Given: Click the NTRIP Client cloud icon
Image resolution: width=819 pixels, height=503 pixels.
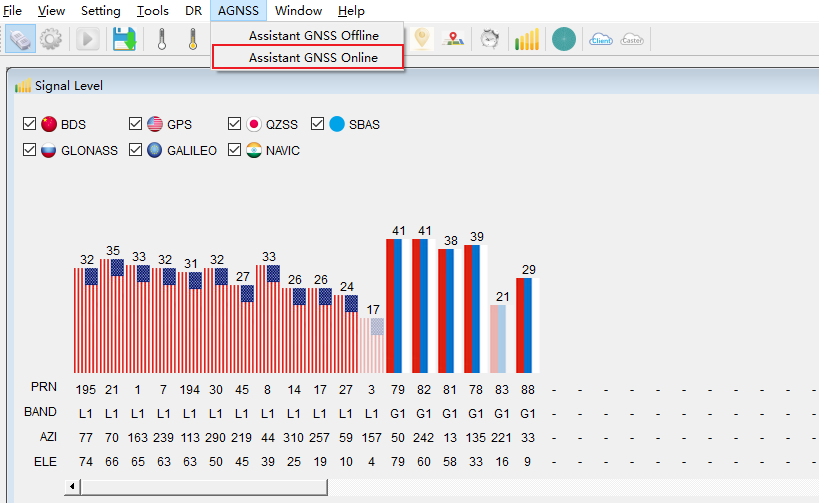Looking at the screenshot, I should pyautogui.click(x=601, y=39).
